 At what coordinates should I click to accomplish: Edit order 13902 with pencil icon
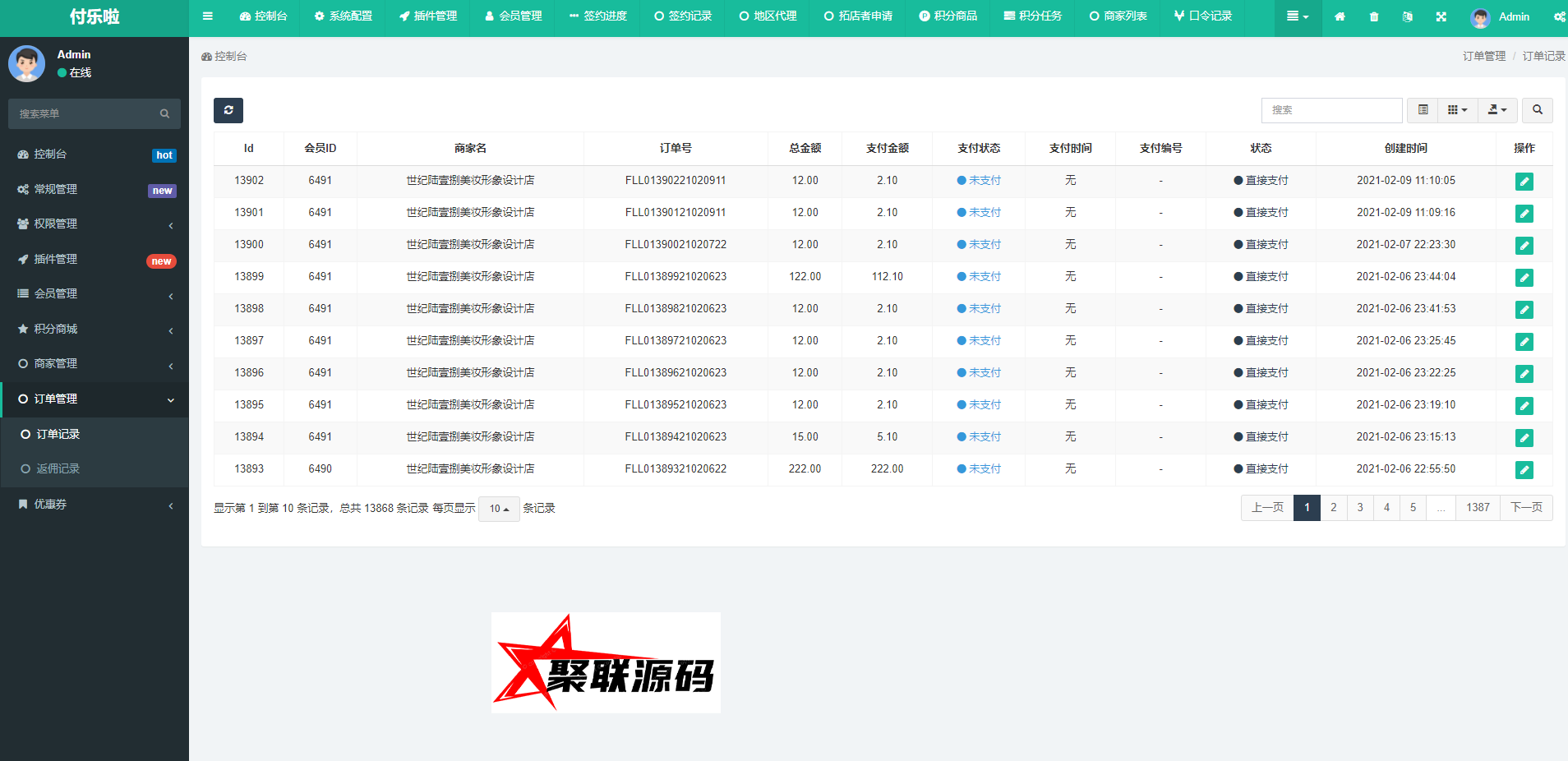coord(1524,182)
